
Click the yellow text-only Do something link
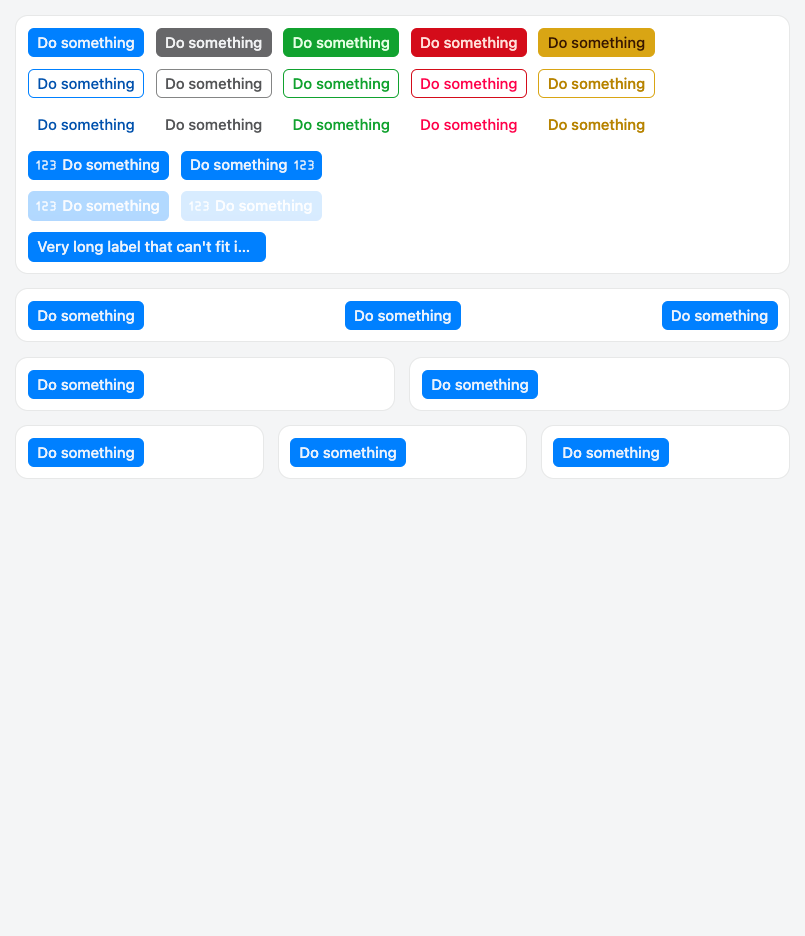point(596,125)
